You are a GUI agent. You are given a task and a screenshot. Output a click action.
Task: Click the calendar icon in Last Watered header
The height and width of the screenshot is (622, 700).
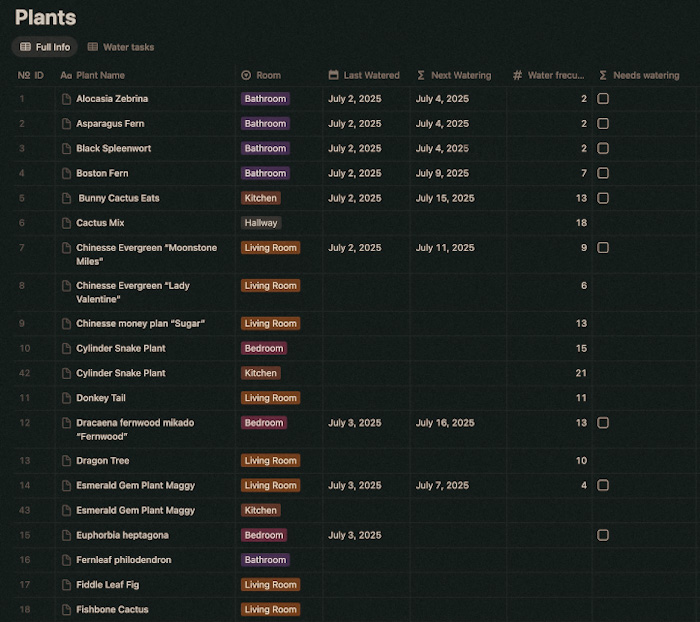click(333, 75)
